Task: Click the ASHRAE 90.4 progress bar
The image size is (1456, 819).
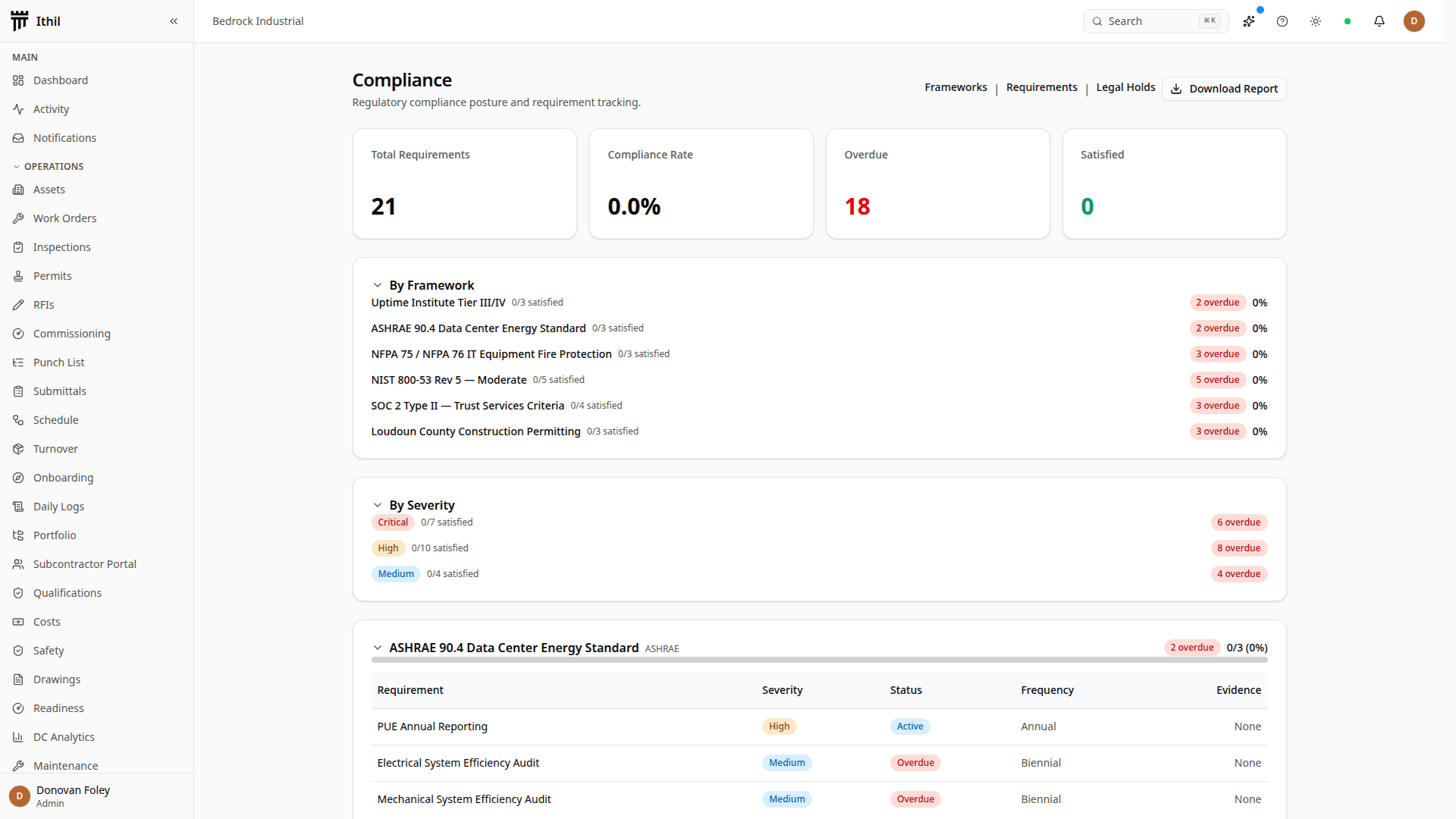Action: pyautogui.click(x=819, y=660)
